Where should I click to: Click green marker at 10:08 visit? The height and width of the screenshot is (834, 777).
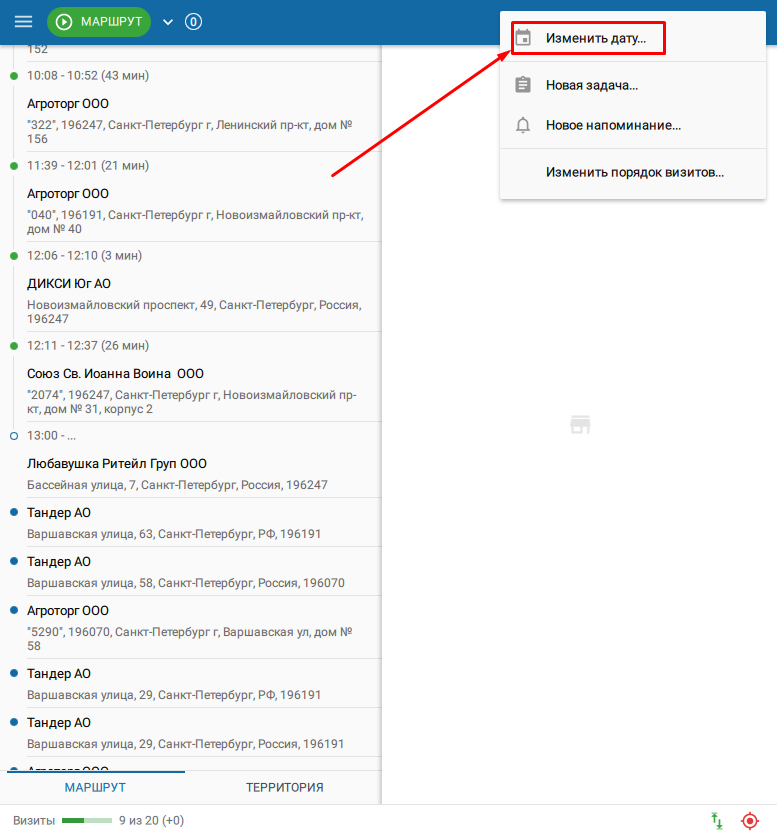pyautogui.click(x=14, y=76)
